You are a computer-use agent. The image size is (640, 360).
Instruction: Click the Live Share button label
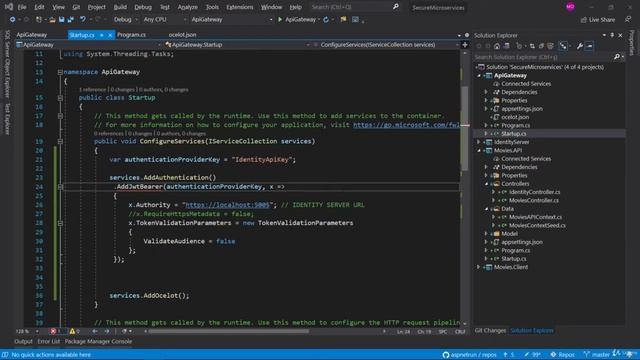point(602,20)
